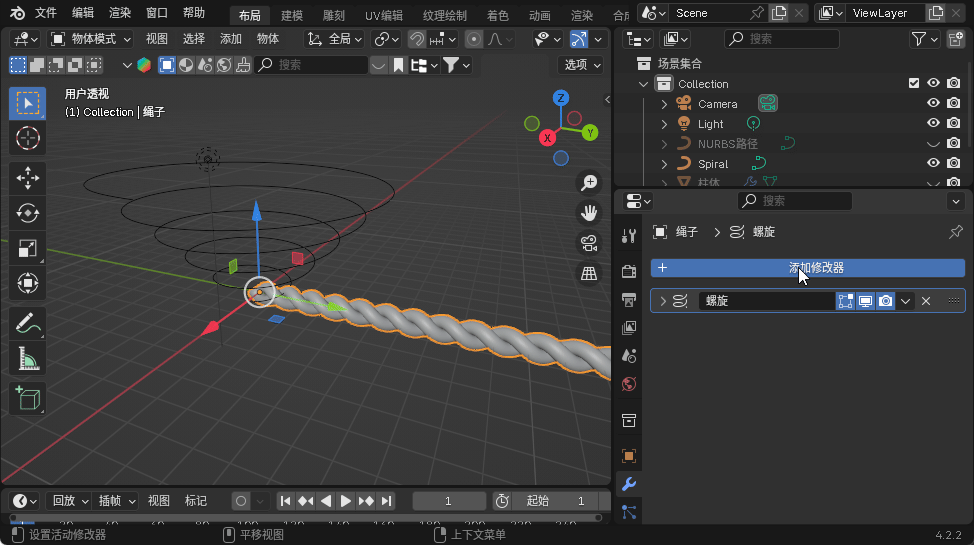Play the animation forward

click(346, 501)
